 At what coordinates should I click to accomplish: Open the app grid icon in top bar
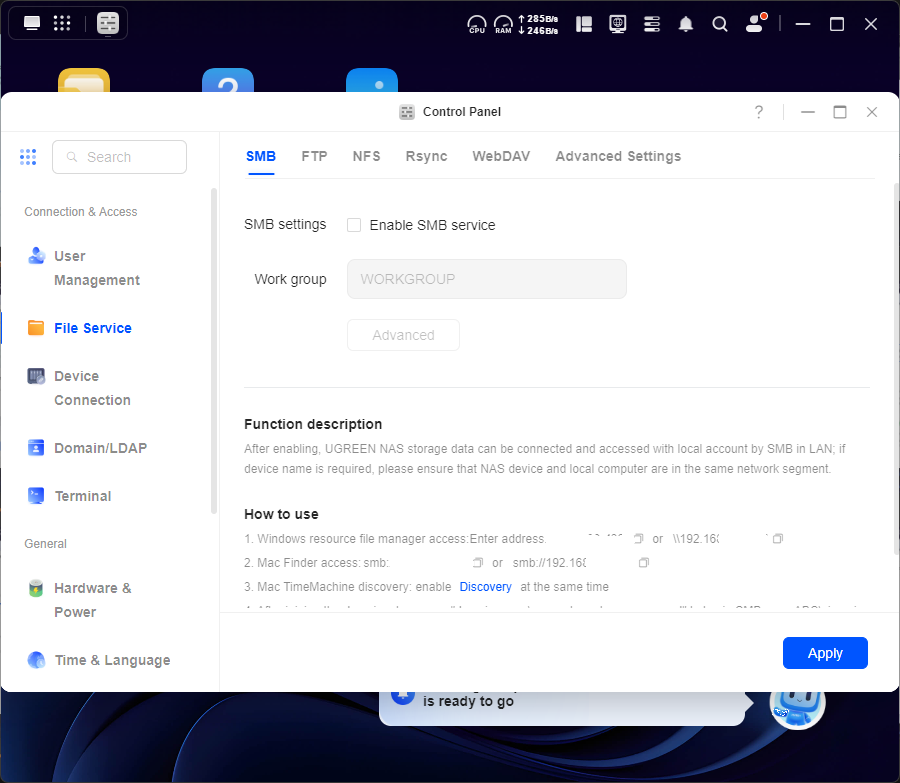point(62,23)
